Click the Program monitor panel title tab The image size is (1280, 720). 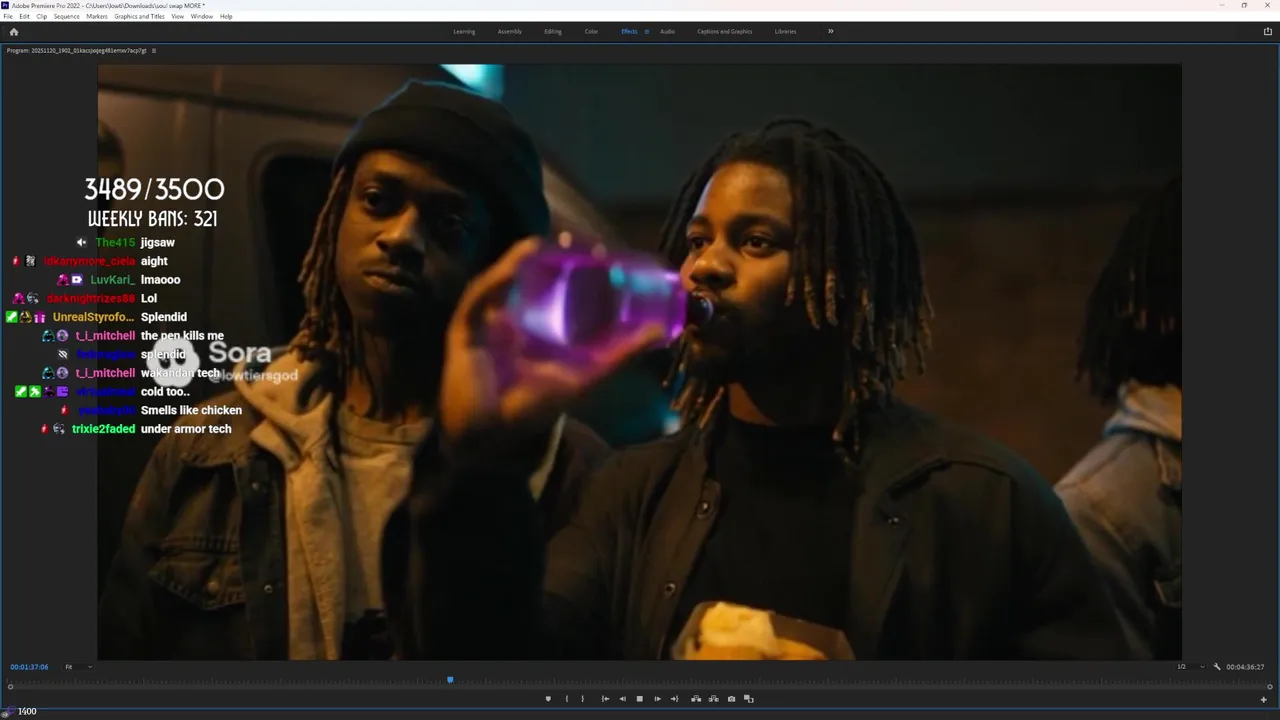click(76, 50)
